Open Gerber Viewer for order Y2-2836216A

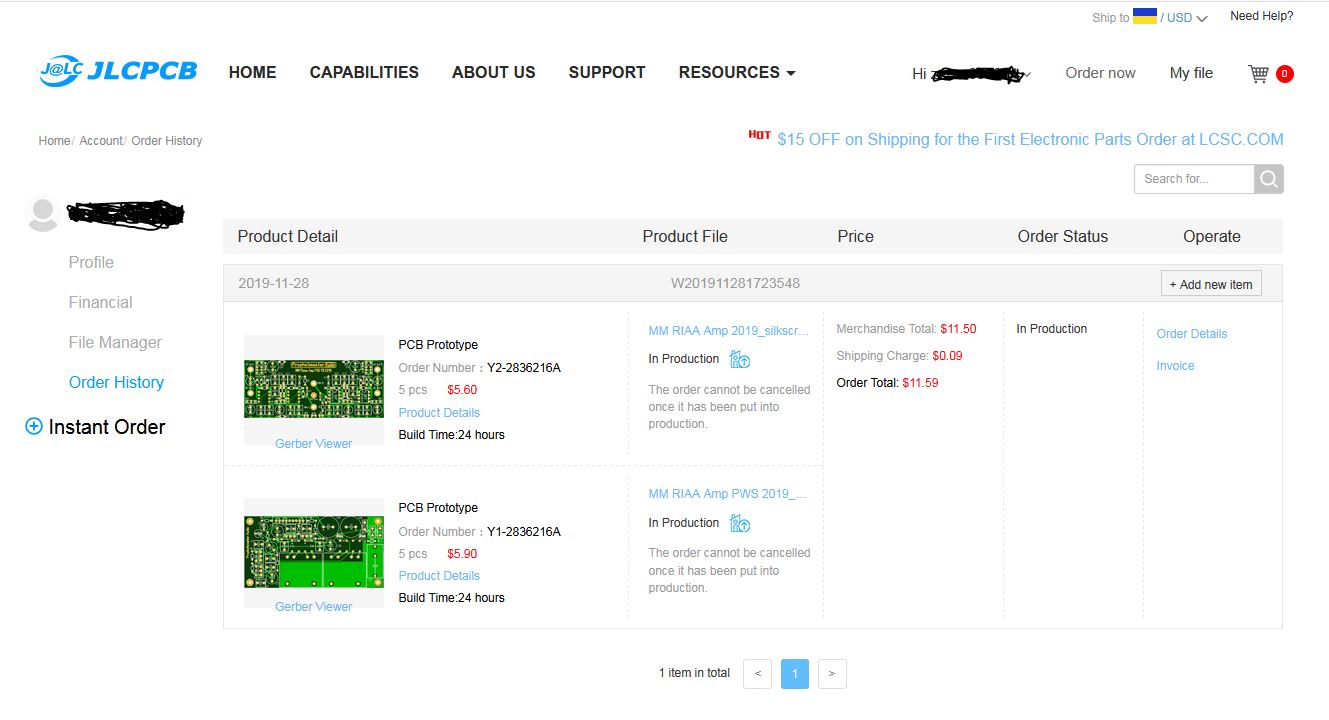[313, 443]
